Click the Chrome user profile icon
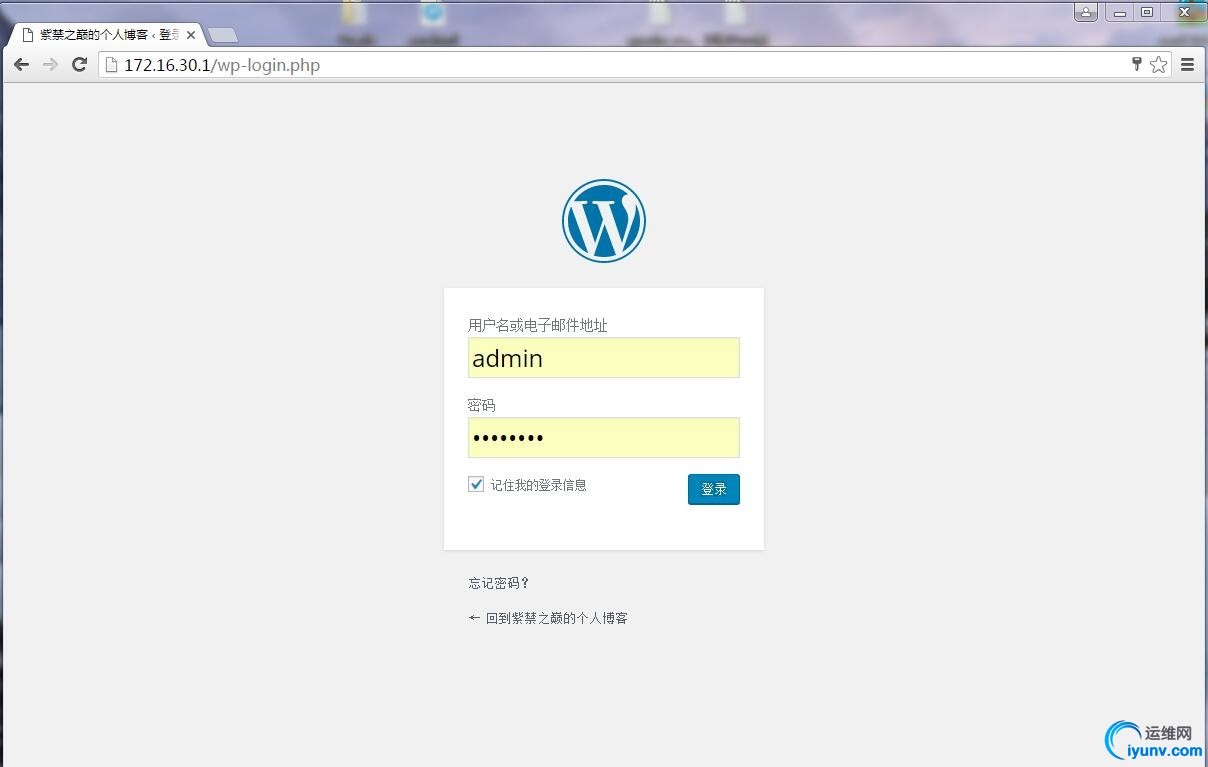Viewport: 1208px width, 767px height. coord(1087,12)
